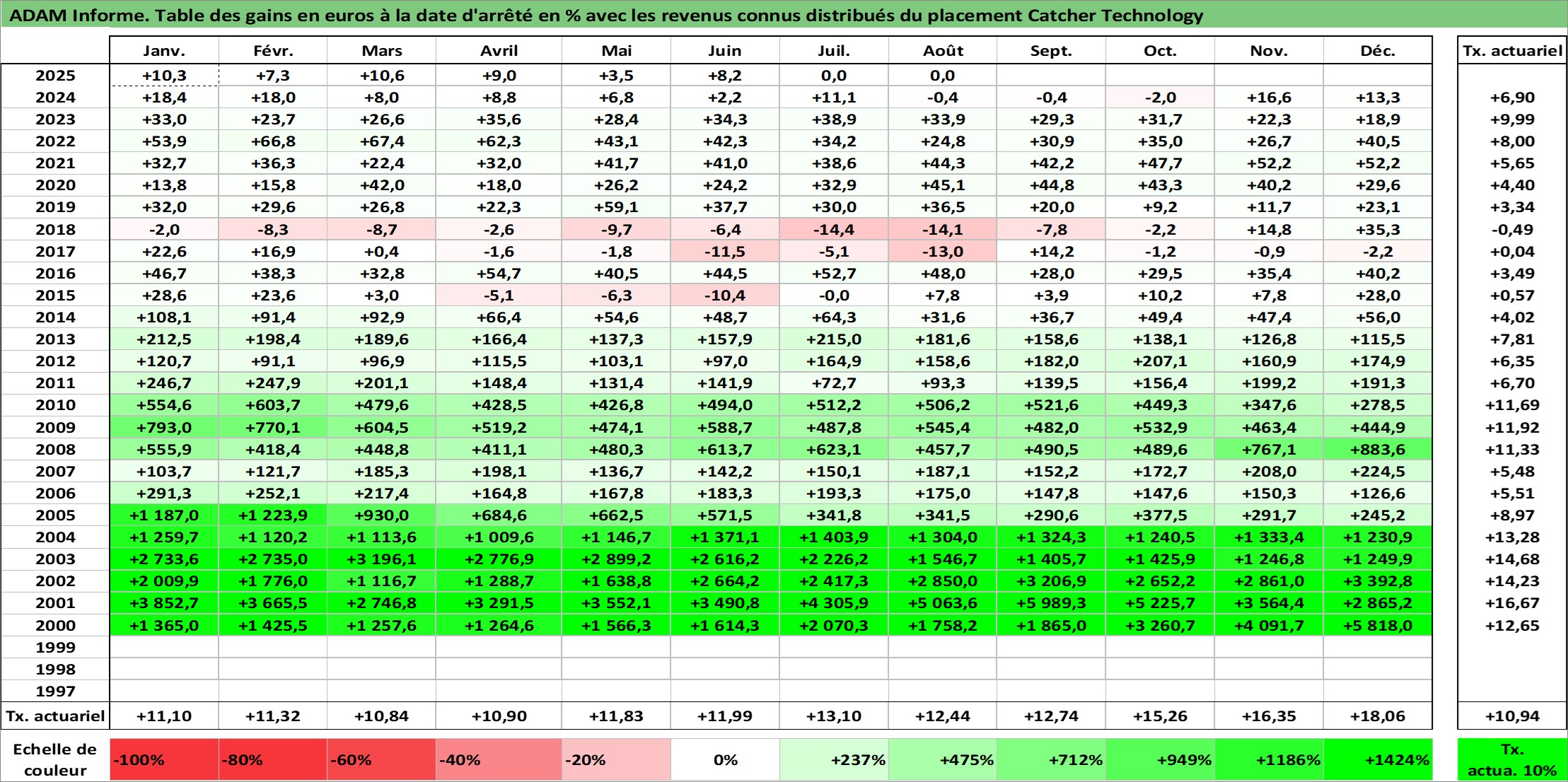Click the cell with value +1 223,9
The height and width of the screenshot is (782, 1568).
click(273, 515)
